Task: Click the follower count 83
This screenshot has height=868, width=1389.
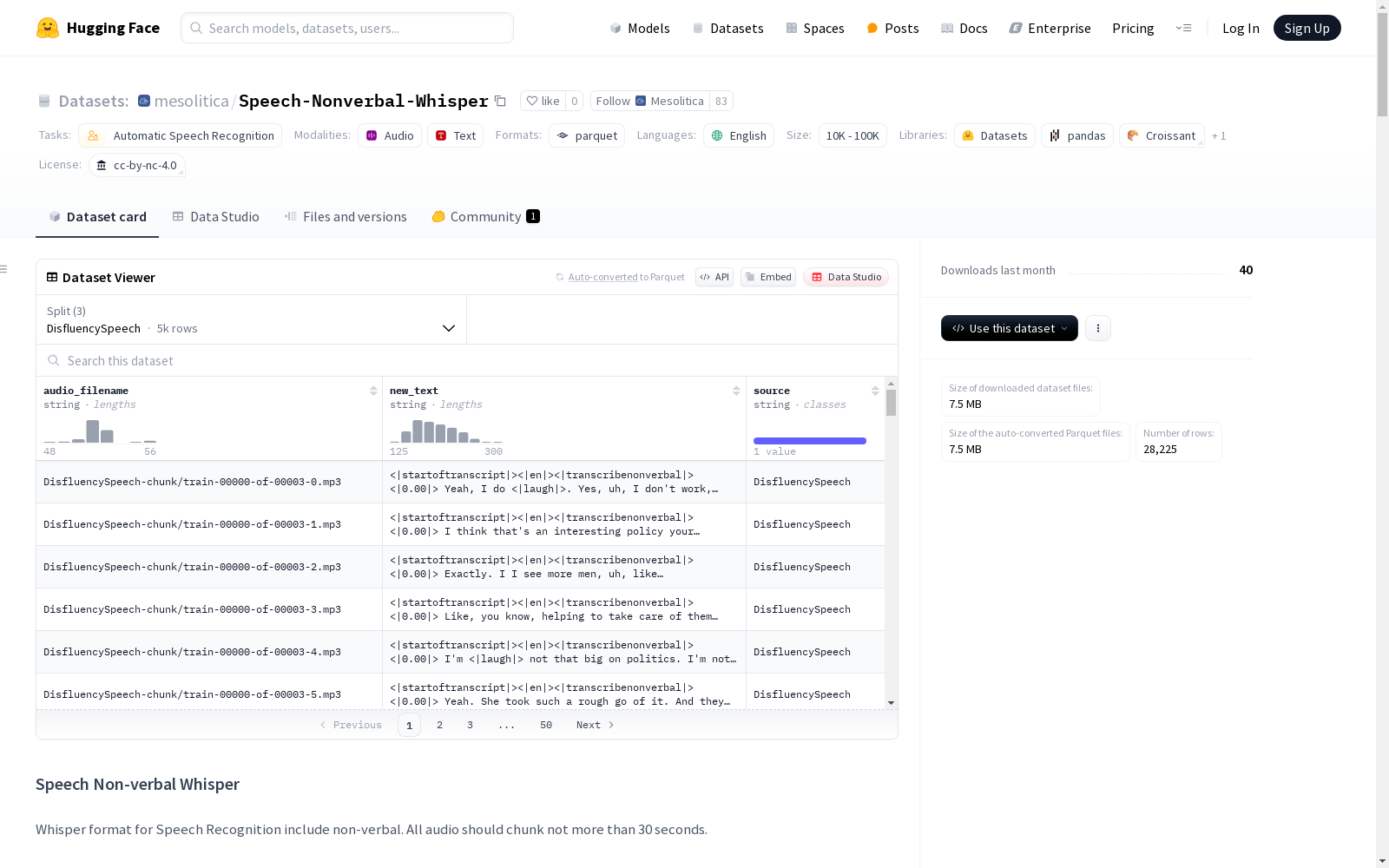Action: point(721,101)
